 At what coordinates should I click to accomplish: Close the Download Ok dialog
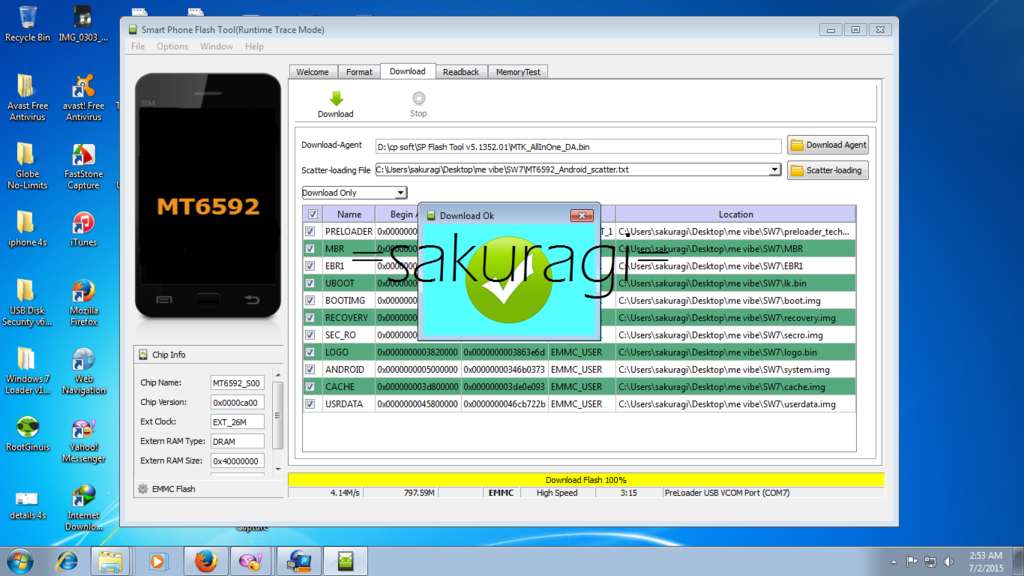tap(581, 215)
